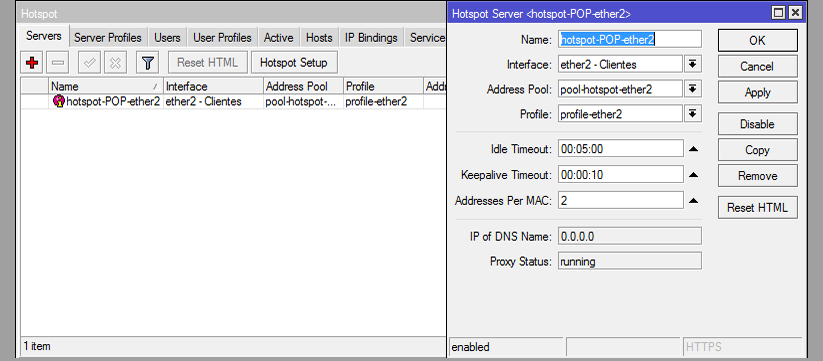Click the HTTPS status bar entry
The height and width of the screenshot is (361, 823).
coord(704,347)
